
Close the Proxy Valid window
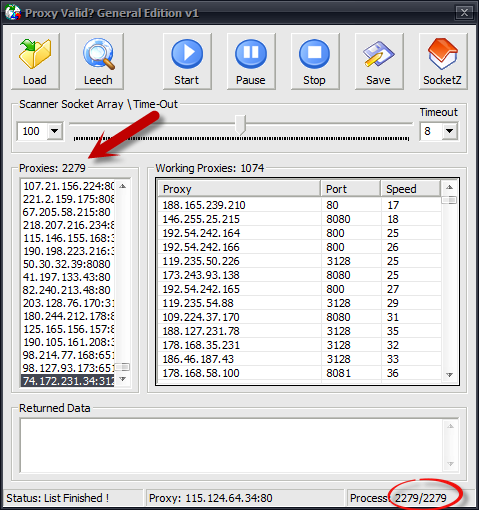464,13
